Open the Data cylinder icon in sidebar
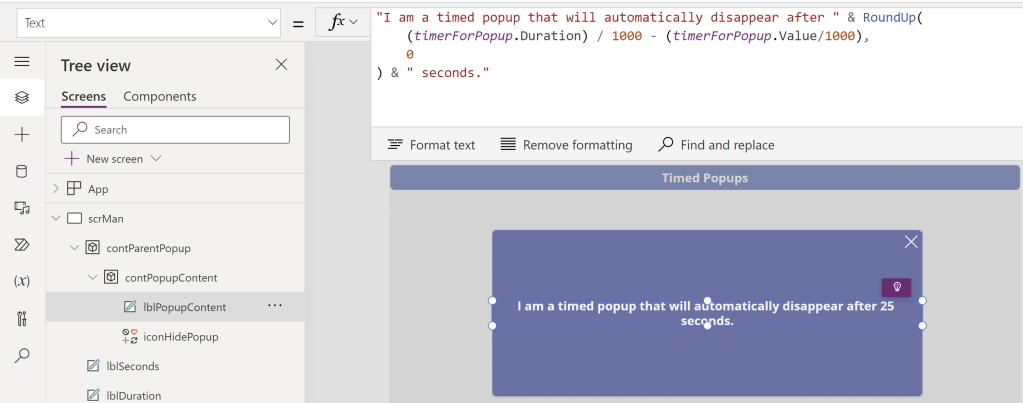 [22, 171]
